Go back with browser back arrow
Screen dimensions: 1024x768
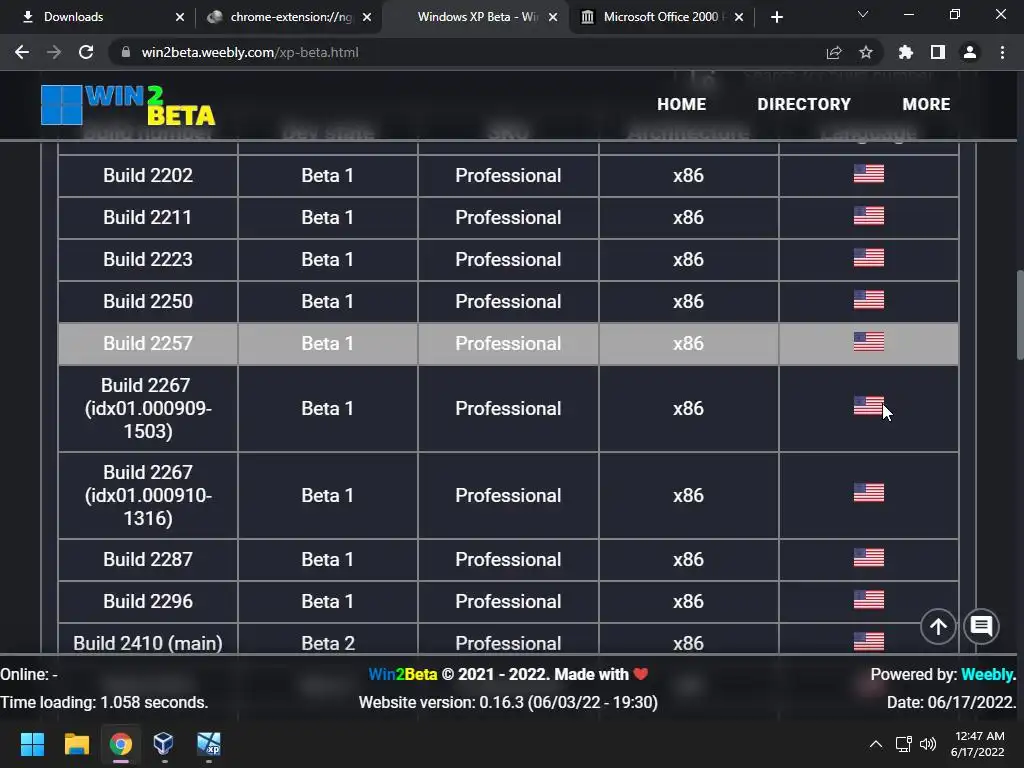click(x=22, y=52)
